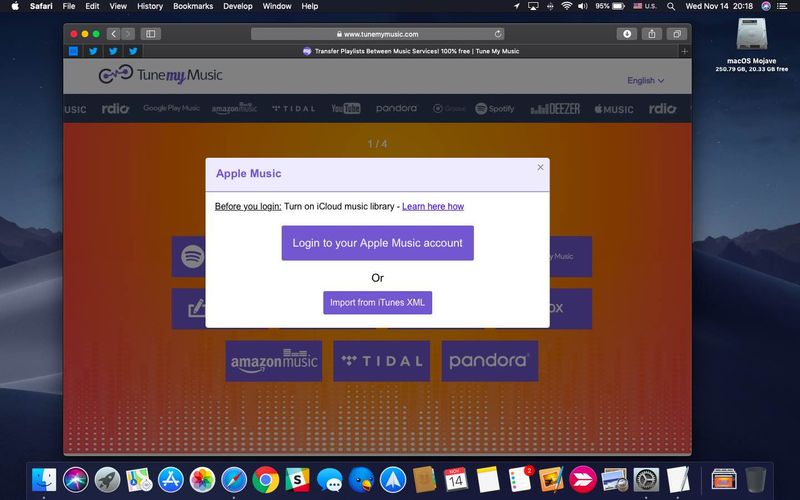Open Trash in the Dock

[756, 480]
